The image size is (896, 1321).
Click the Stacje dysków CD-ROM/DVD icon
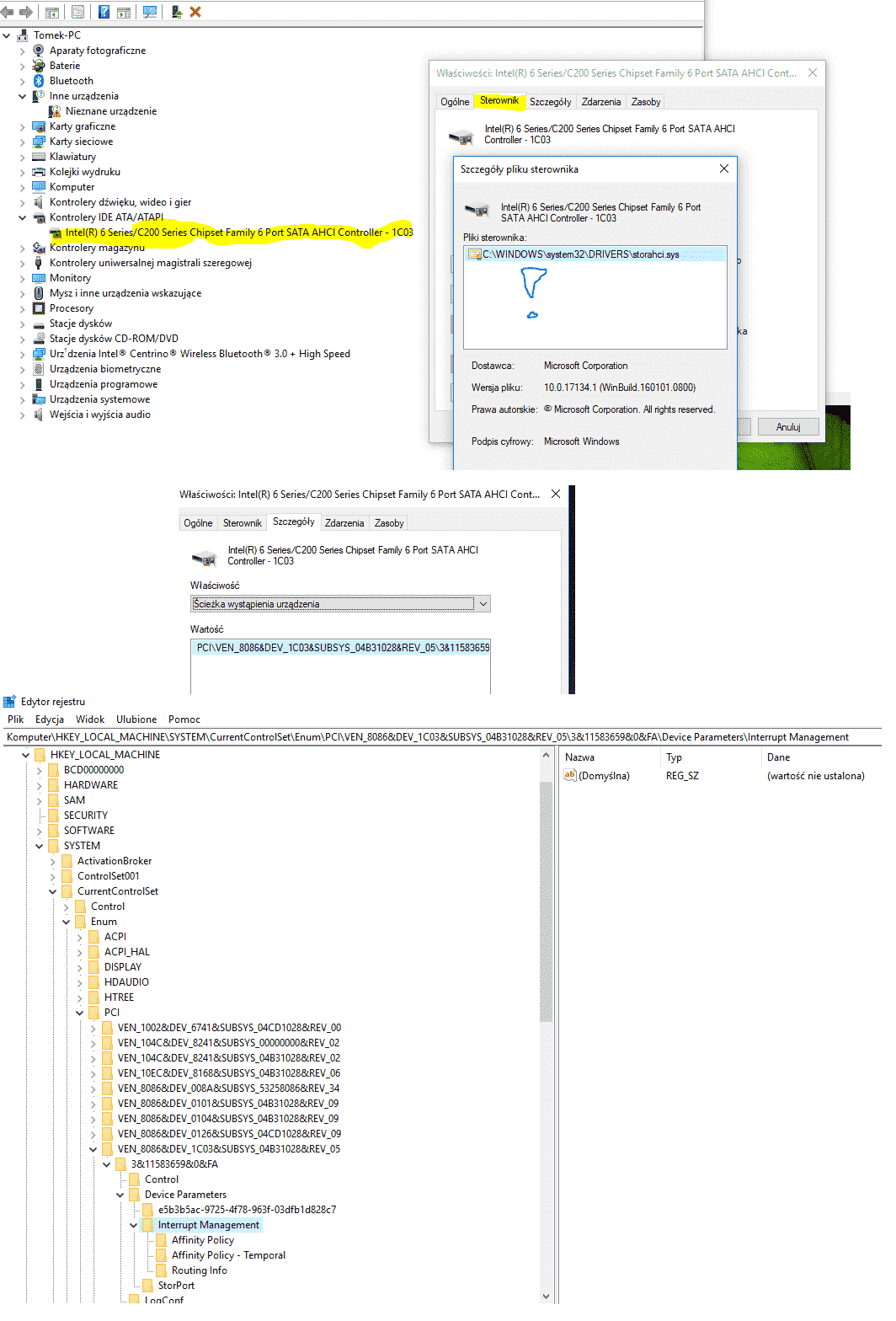point(39,339)
